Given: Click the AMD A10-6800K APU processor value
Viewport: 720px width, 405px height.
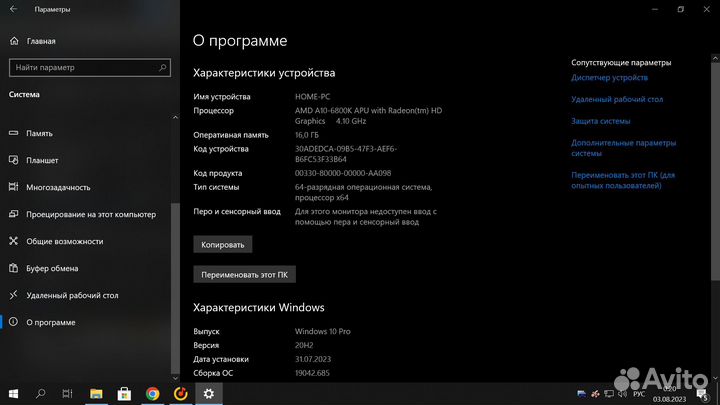Looking at the screenshot, I should click(368, 116).
